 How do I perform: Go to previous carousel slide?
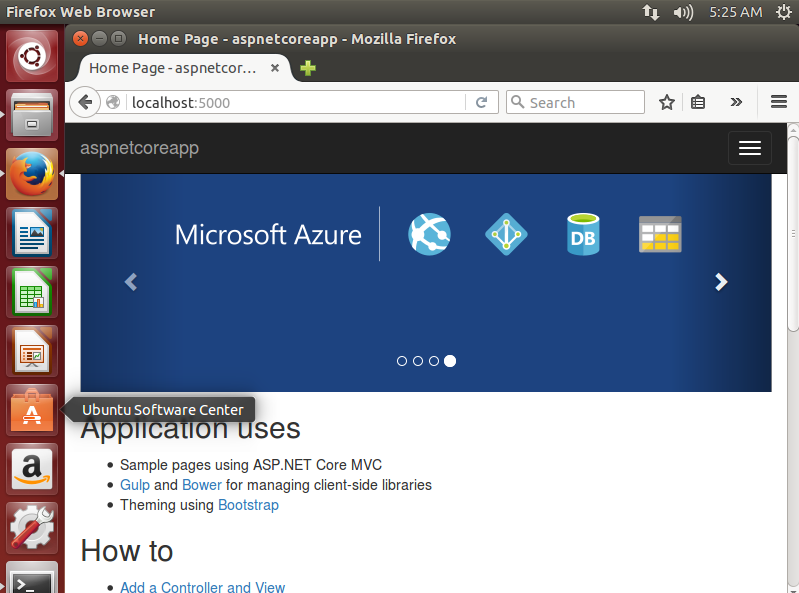(131, 282)
